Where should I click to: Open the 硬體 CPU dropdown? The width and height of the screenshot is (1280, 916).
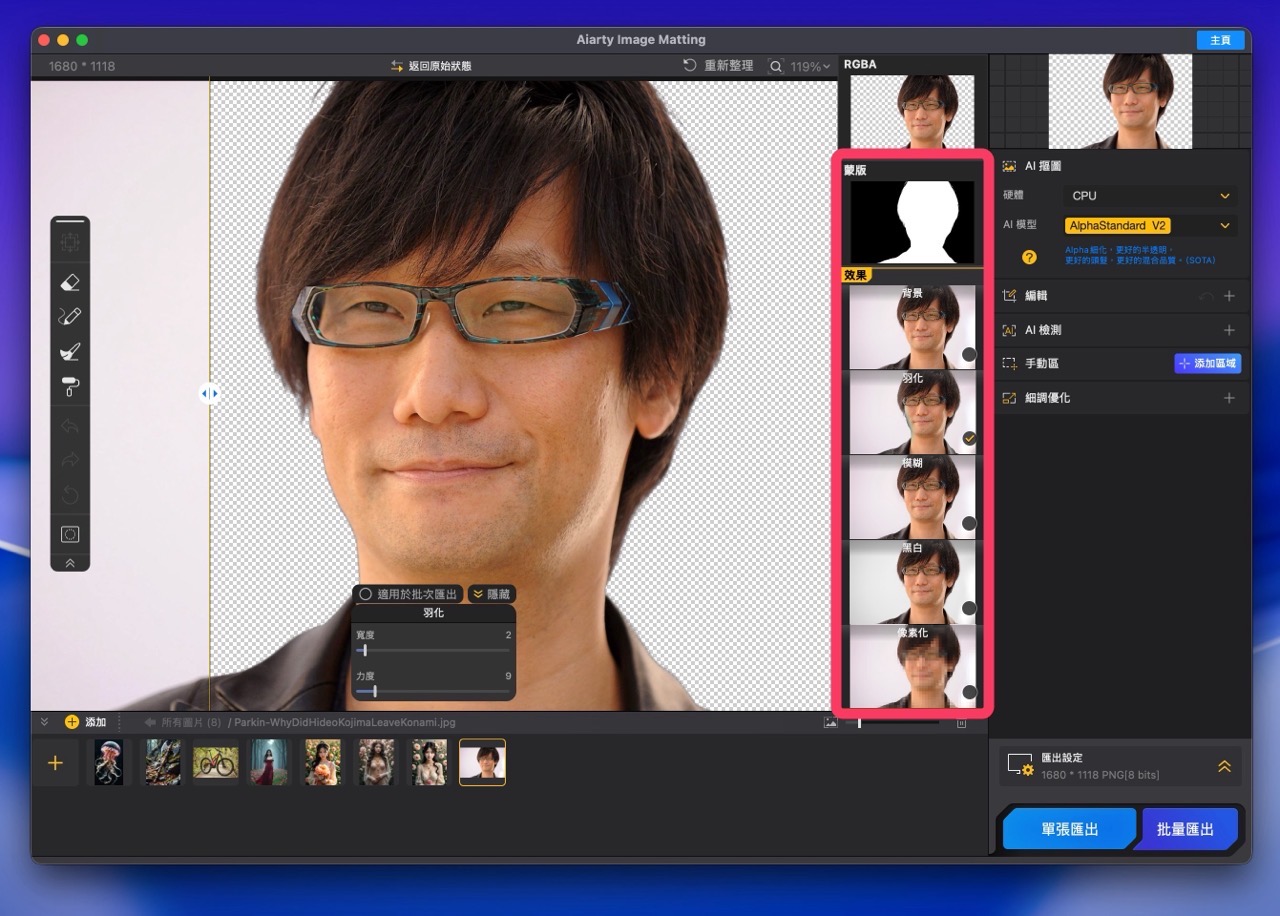point(1148,195)
